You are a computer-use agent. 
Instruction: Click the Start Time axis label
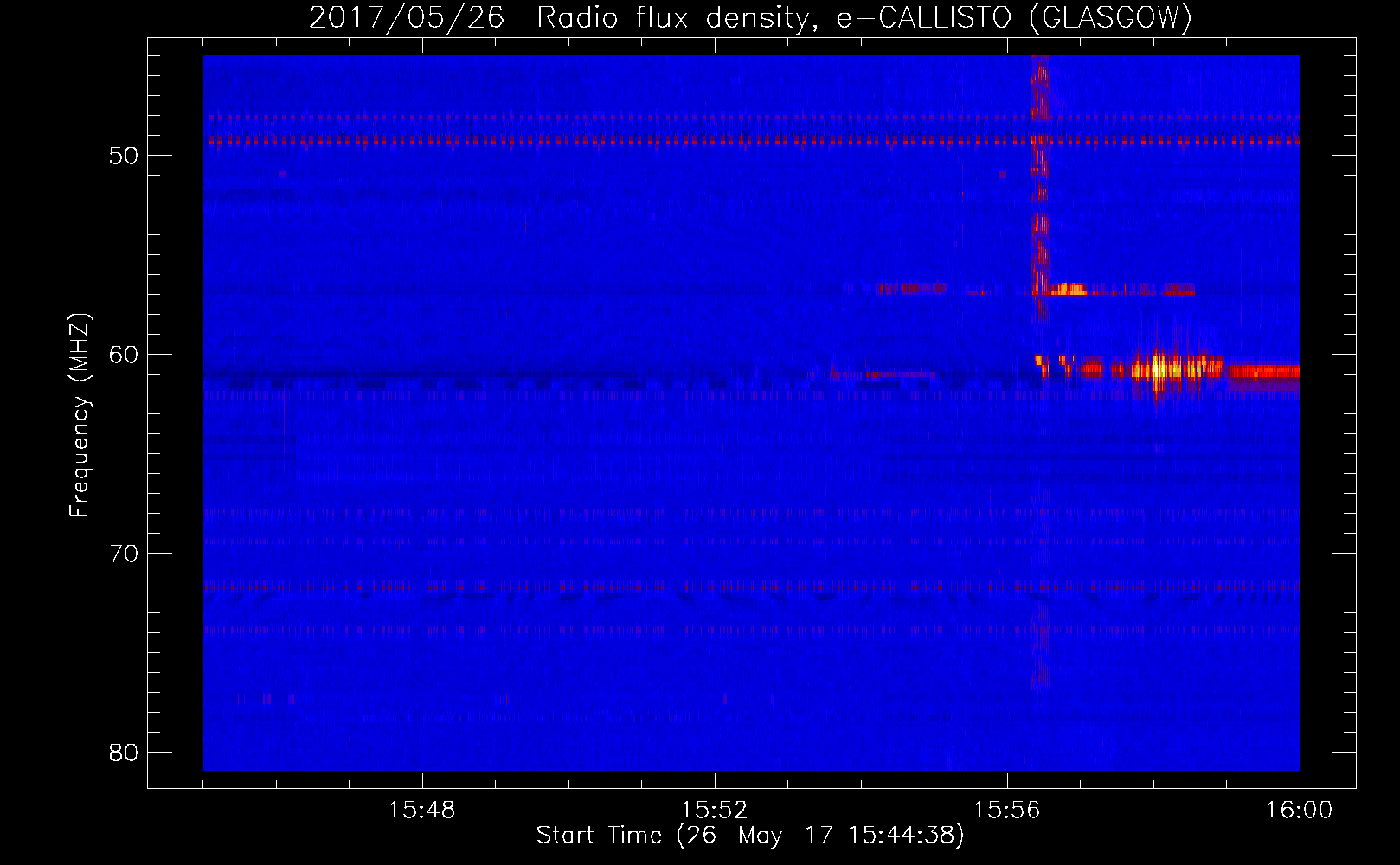(750, 836)
